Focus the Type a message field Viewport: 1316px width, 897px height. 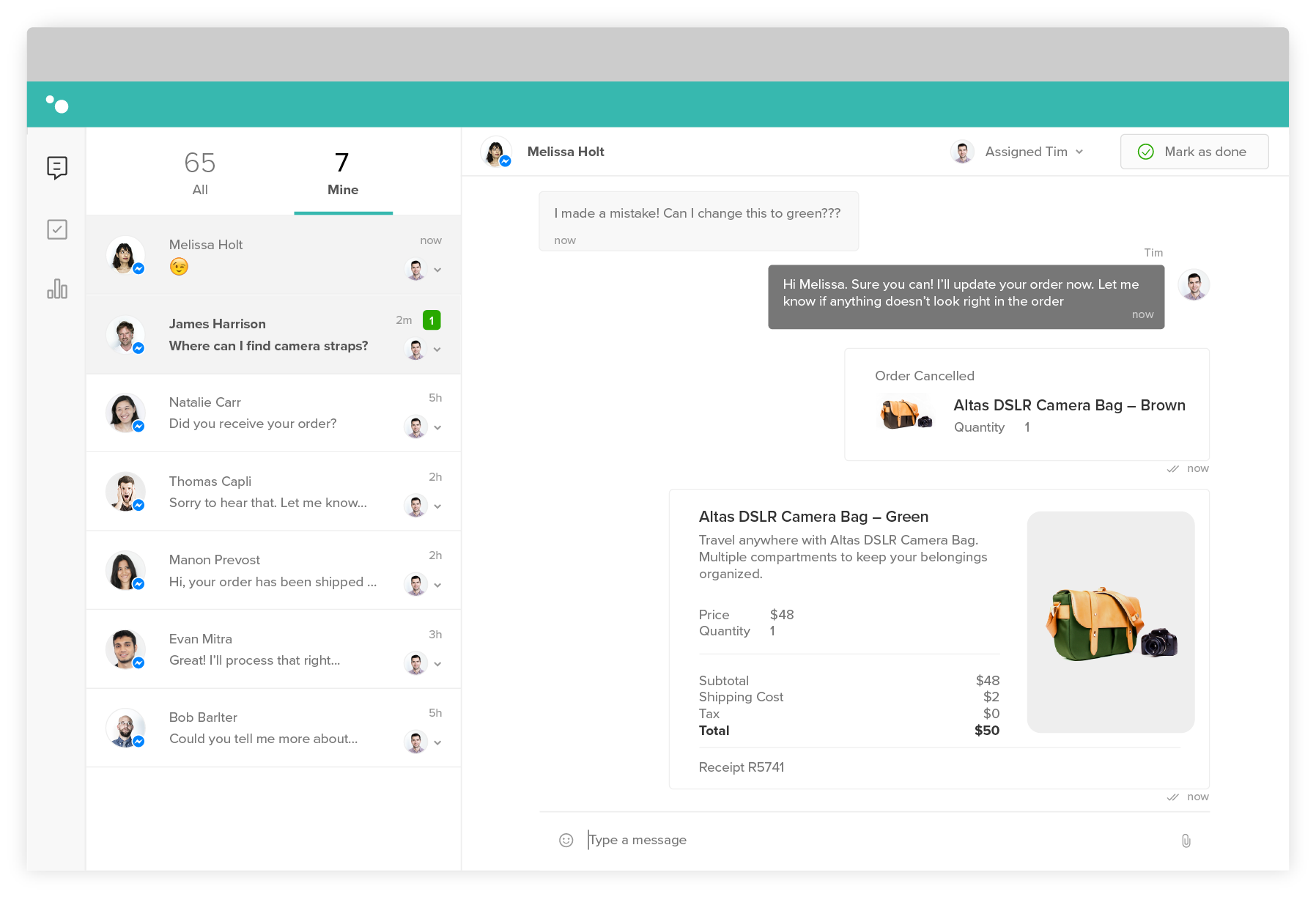click(872, 840)
